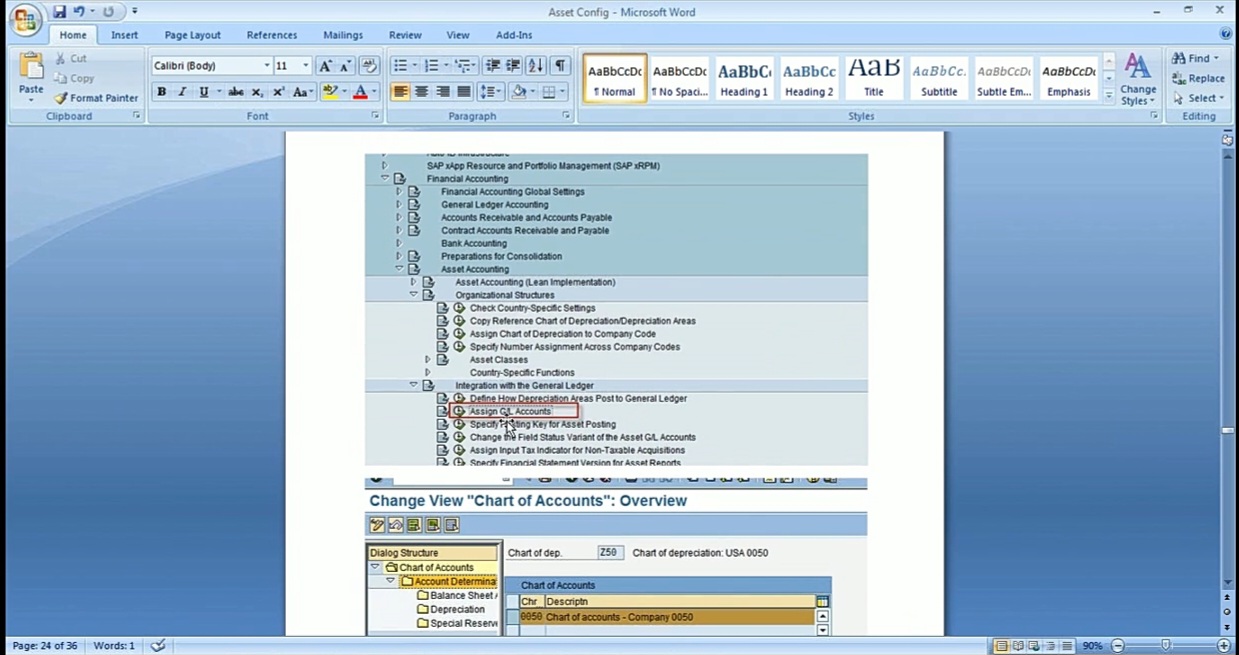The width and height of the screenshot is (1239, 655).
Task: Toggle italic formatting
Action: click(182, 92)
